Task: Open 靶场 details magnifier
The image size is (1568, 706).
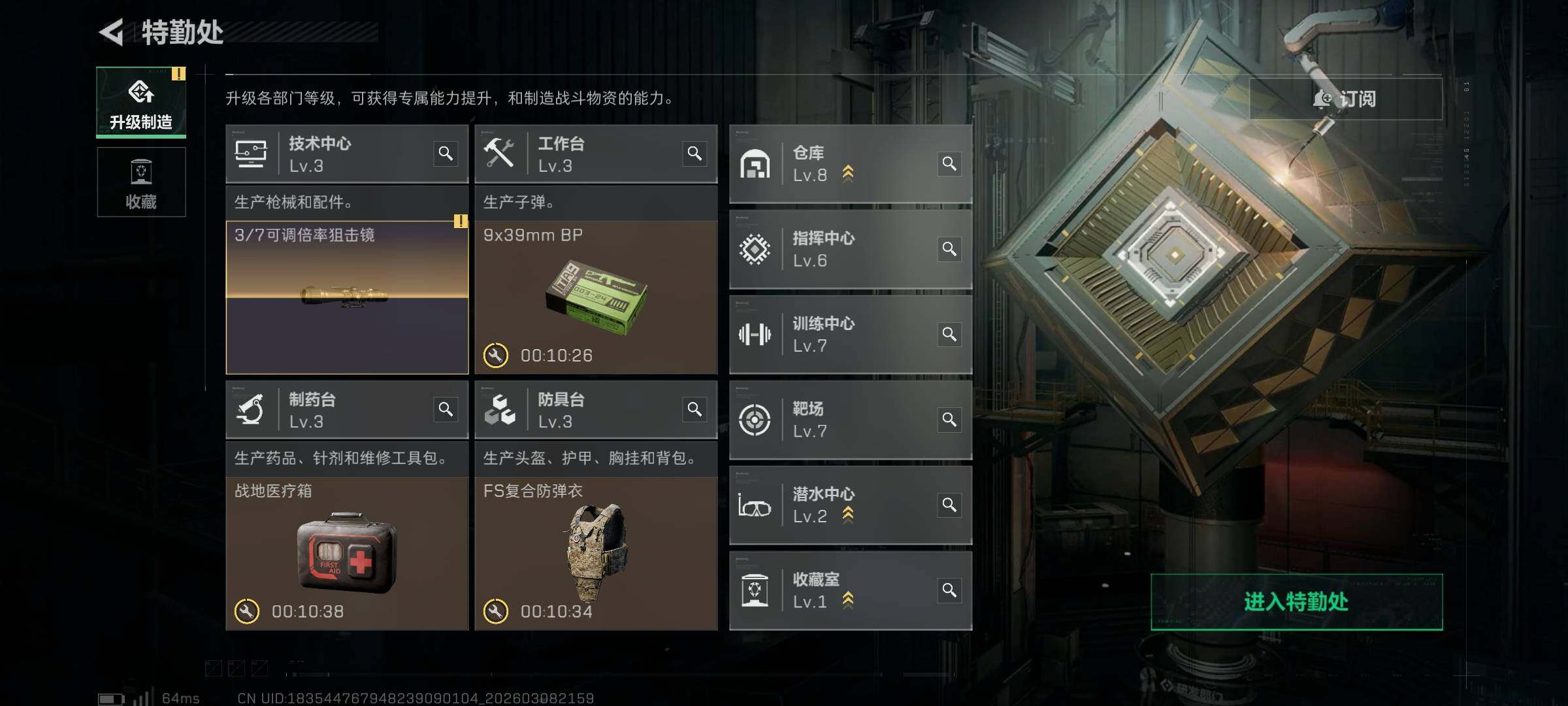Action: coord(949,420)
